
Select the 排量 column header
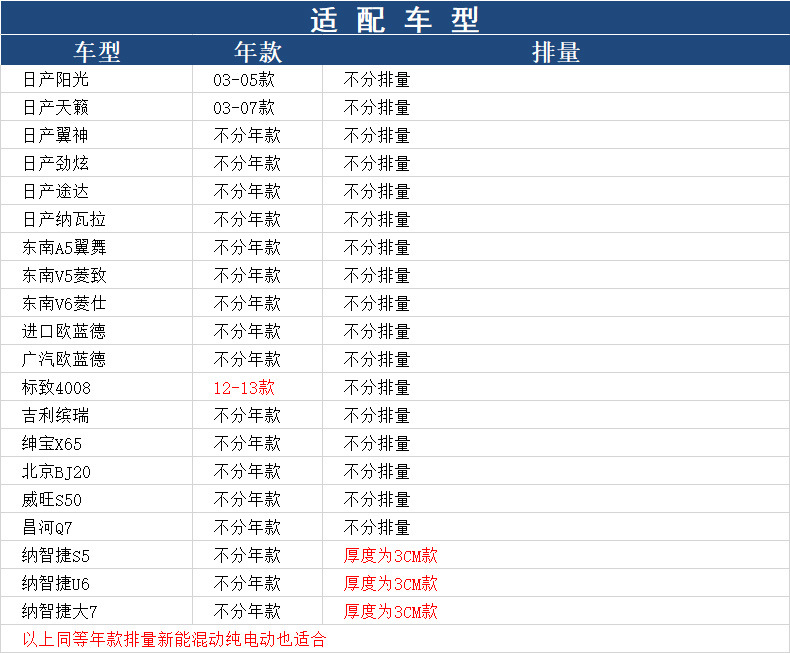pyautogui.click(x=556, y=52)
